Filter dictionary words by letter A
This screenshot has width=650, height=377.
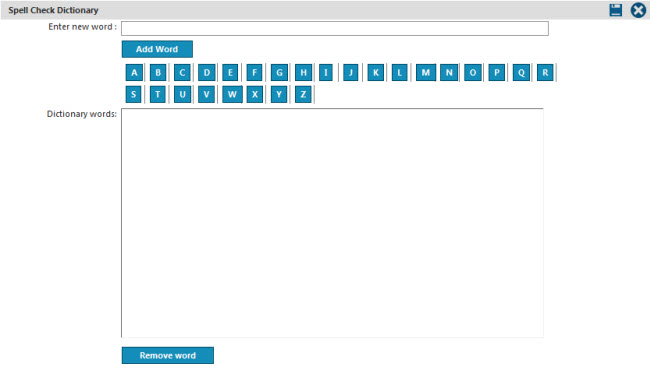[134, 73]
